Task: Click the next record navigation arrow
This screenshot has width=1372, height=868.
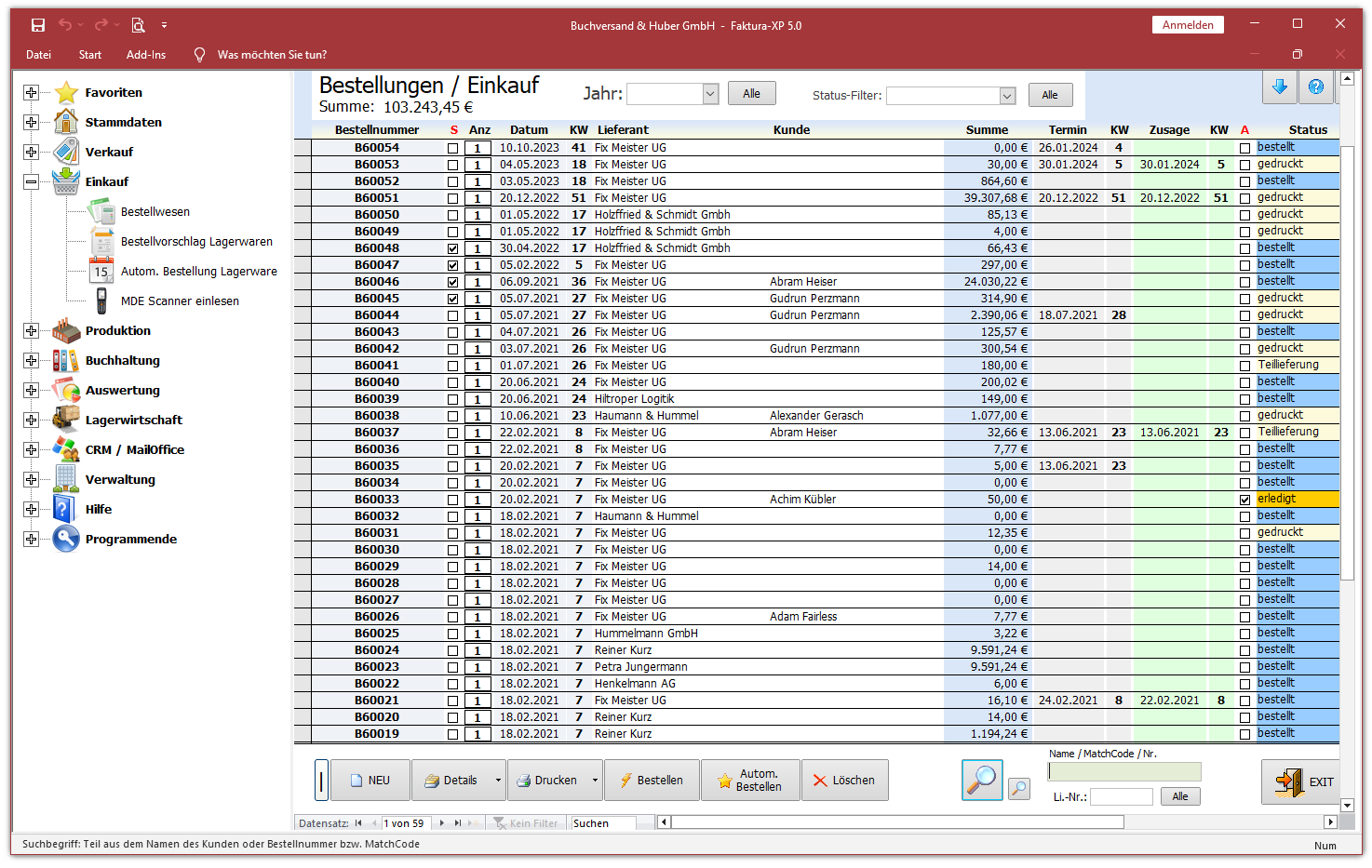Action: click(442, 823)
